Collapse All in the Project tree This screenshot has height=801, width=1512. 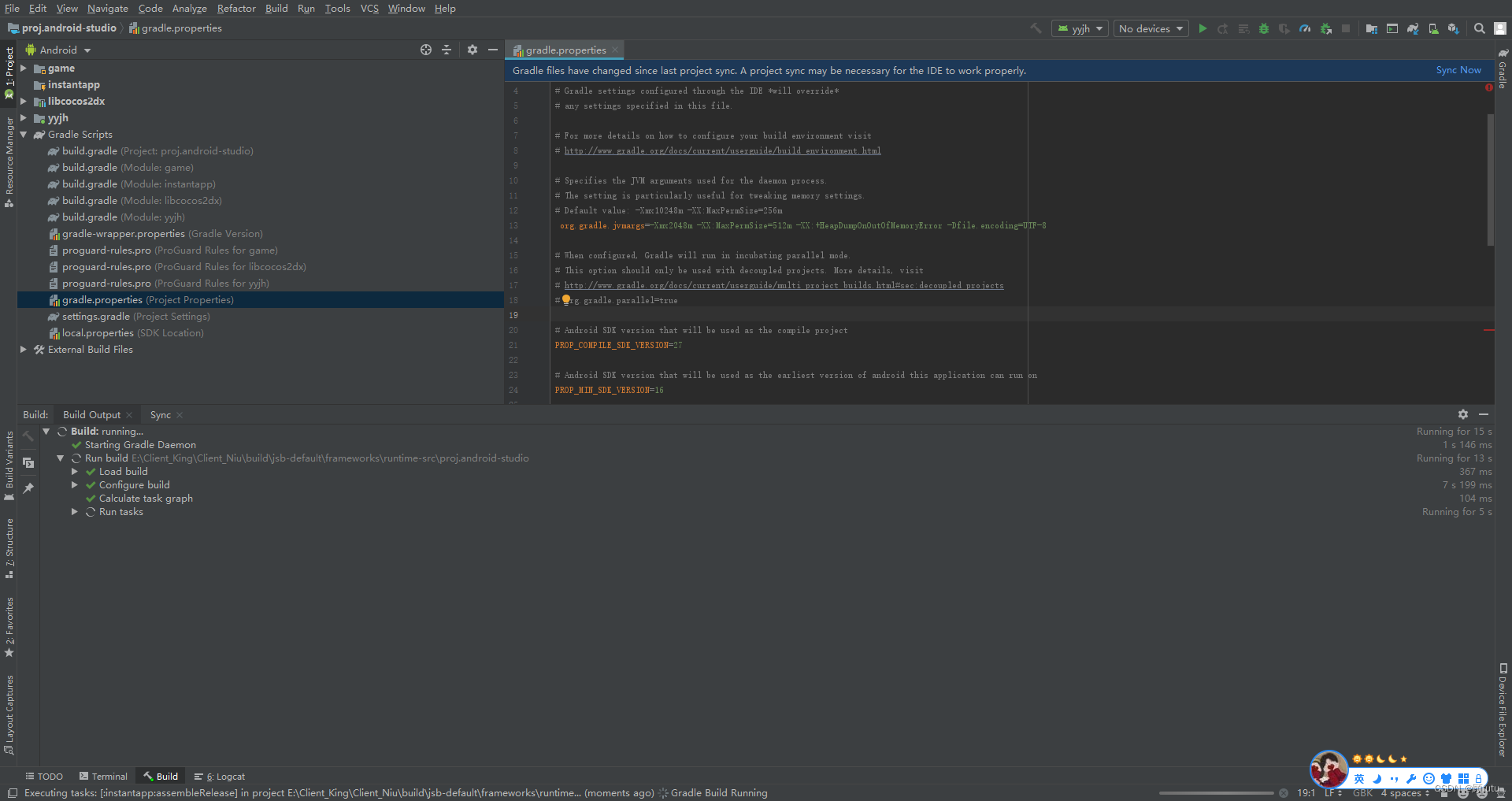click(x=447, y=49)
